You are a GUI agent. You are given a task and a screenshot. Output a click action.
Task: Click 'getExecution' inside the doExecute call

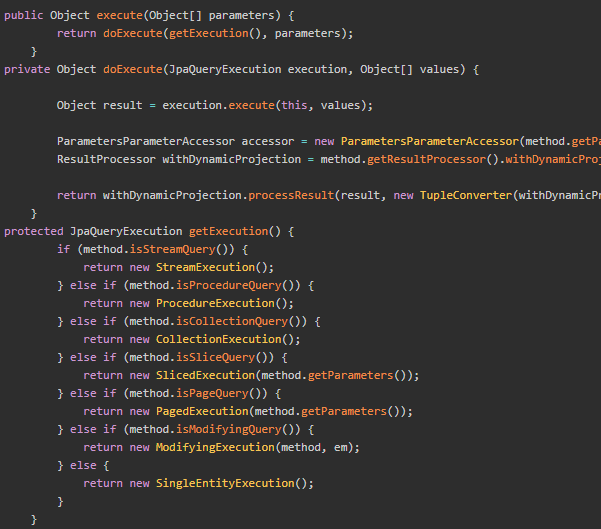pyautogui.click(x=209, y=33)
